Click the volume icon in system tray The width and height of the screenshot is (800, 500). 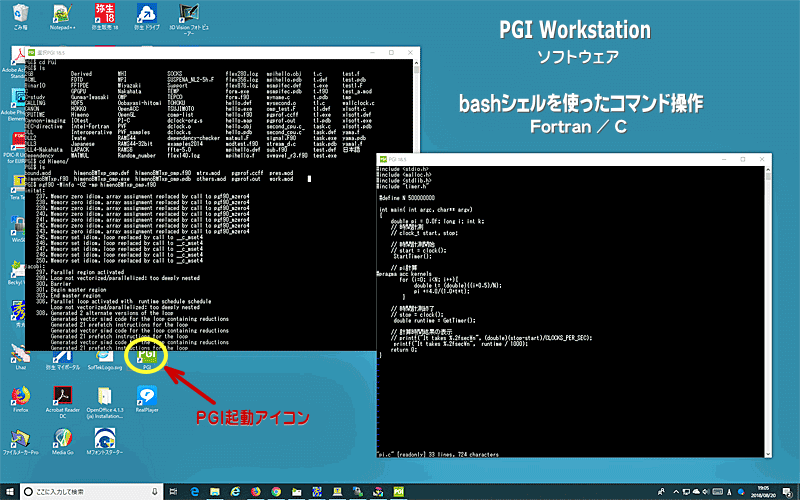(x=707, y=492)
